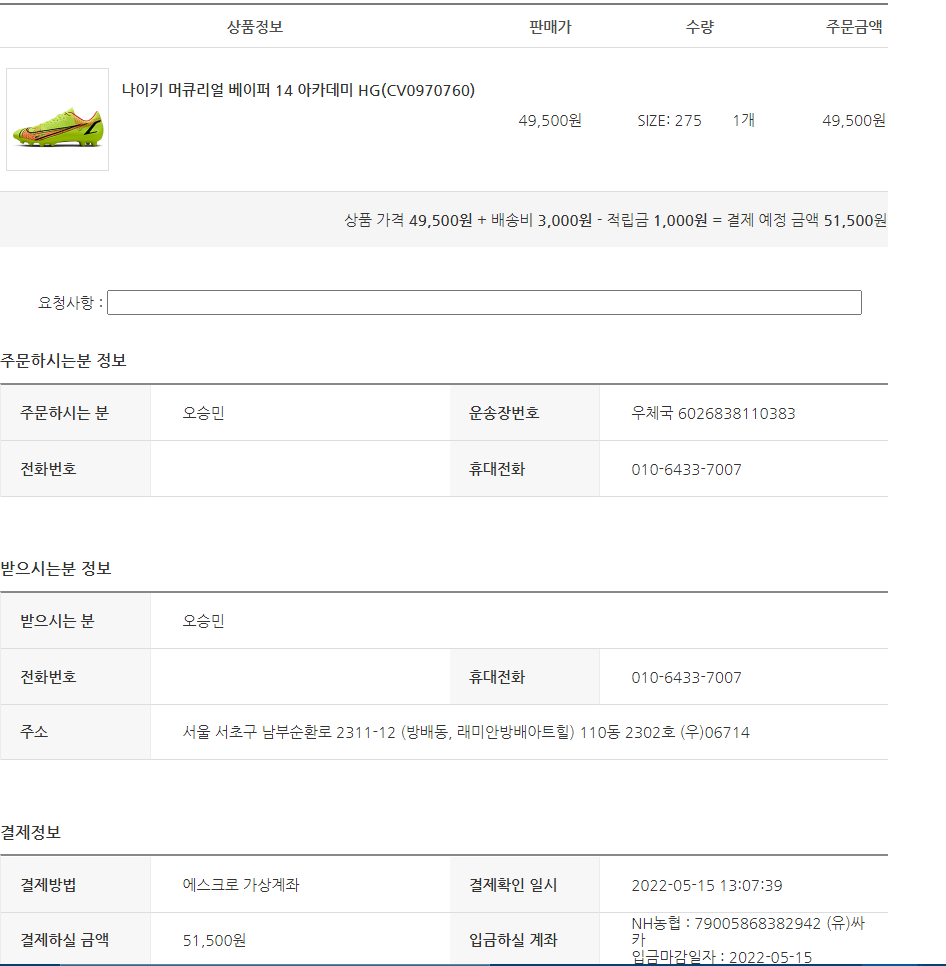Viewport: 946px width, 966px height.
Task: Click the recipient name 오승민
Action: [x=203, y=621]
